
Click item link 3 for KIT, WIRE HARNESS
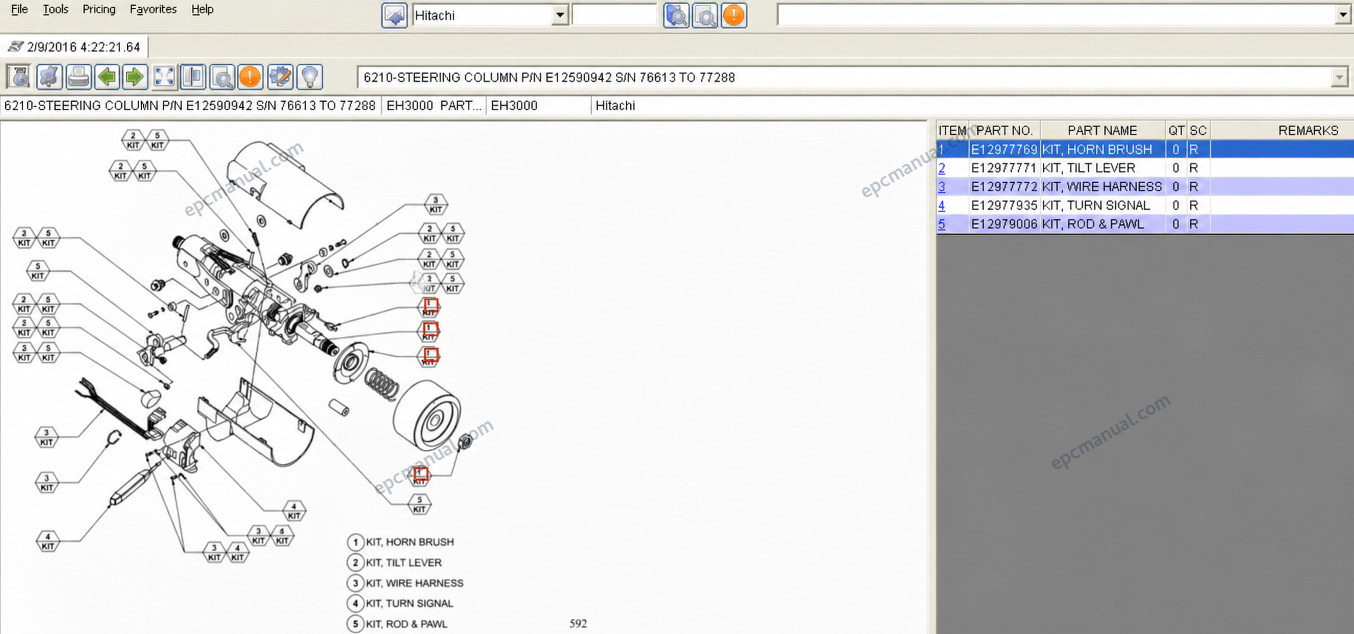[x=941, y=187]
